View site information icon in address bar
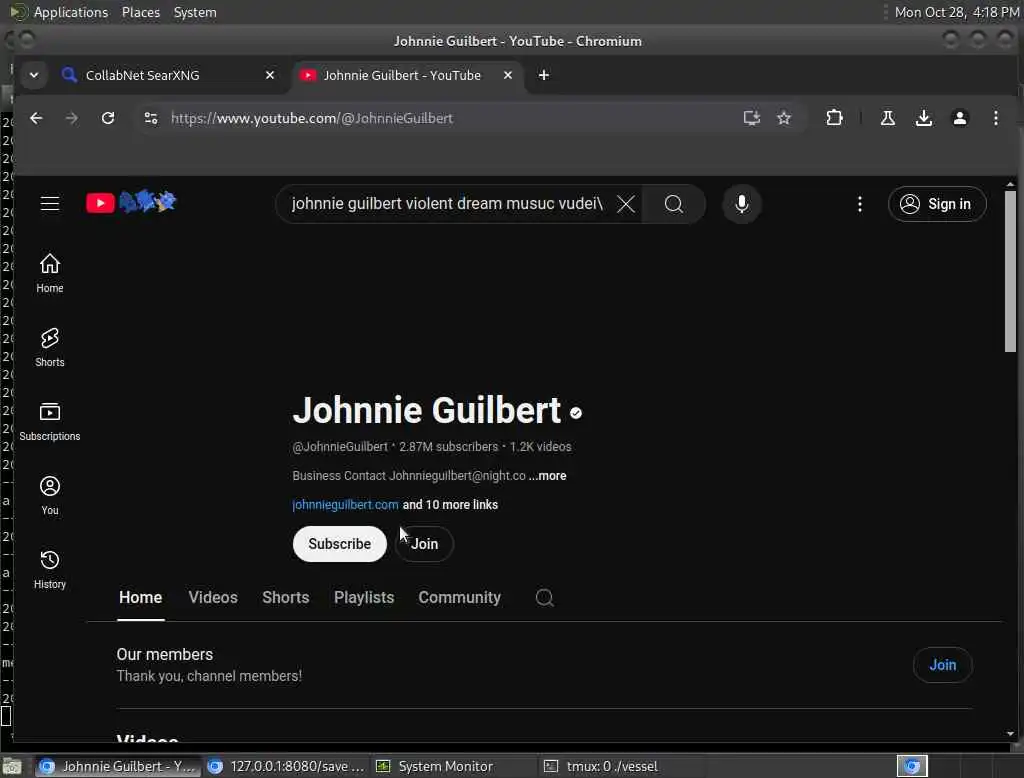 [151, 118]
